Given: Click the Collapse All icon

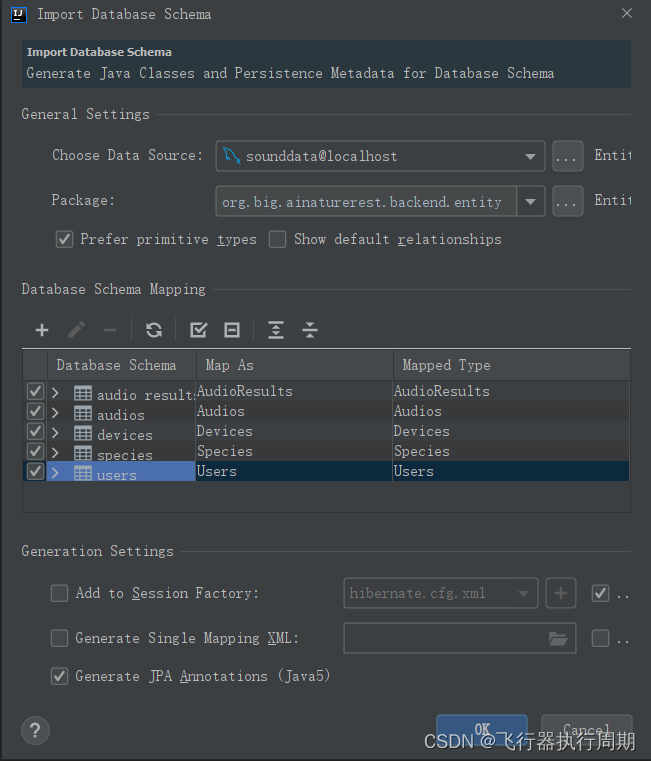Looking at the screenshot, I should click(310, 330).
